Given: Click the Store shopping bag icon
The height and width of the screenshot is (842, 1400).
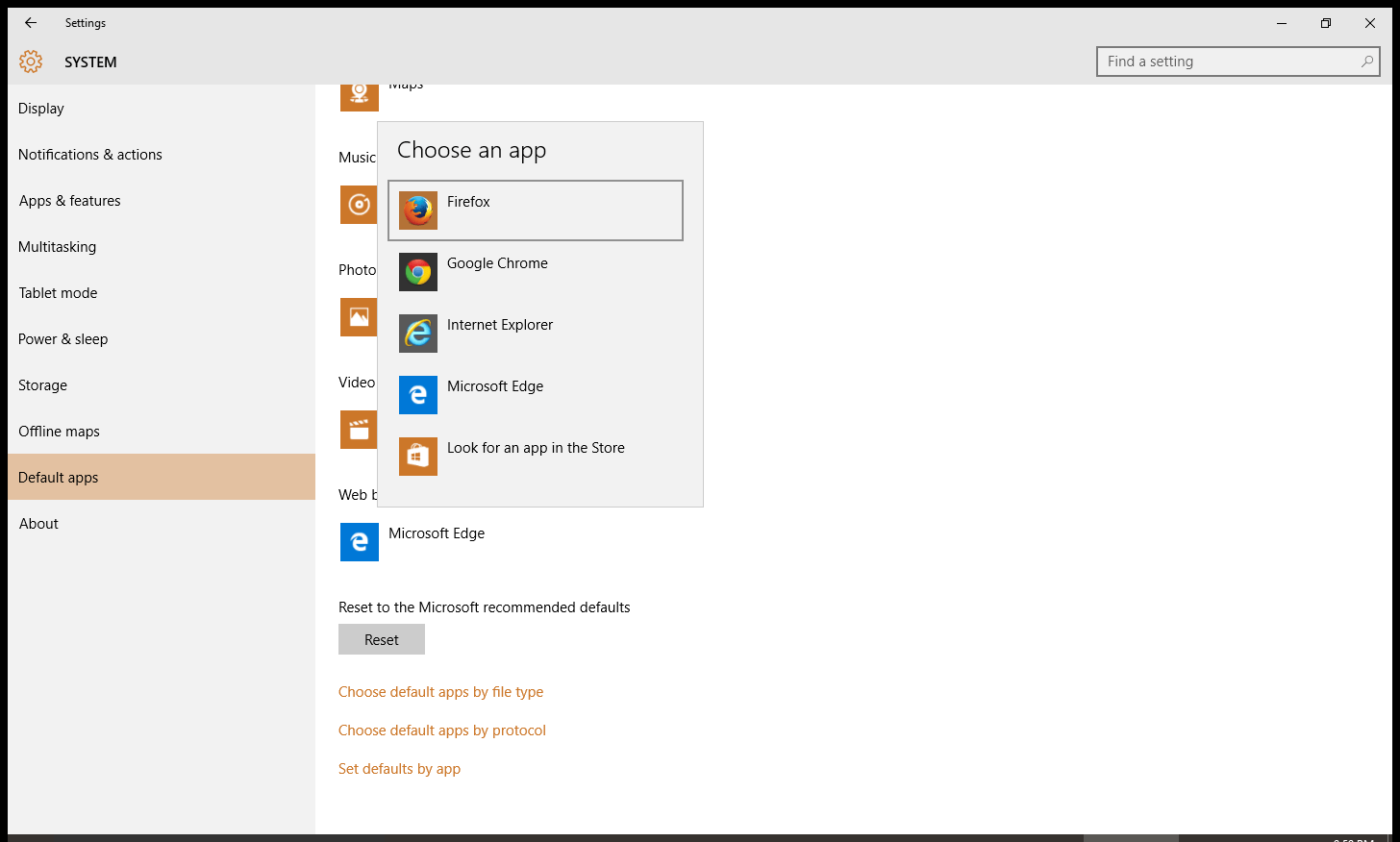Looking at the screenshot, I should point(418,457).
